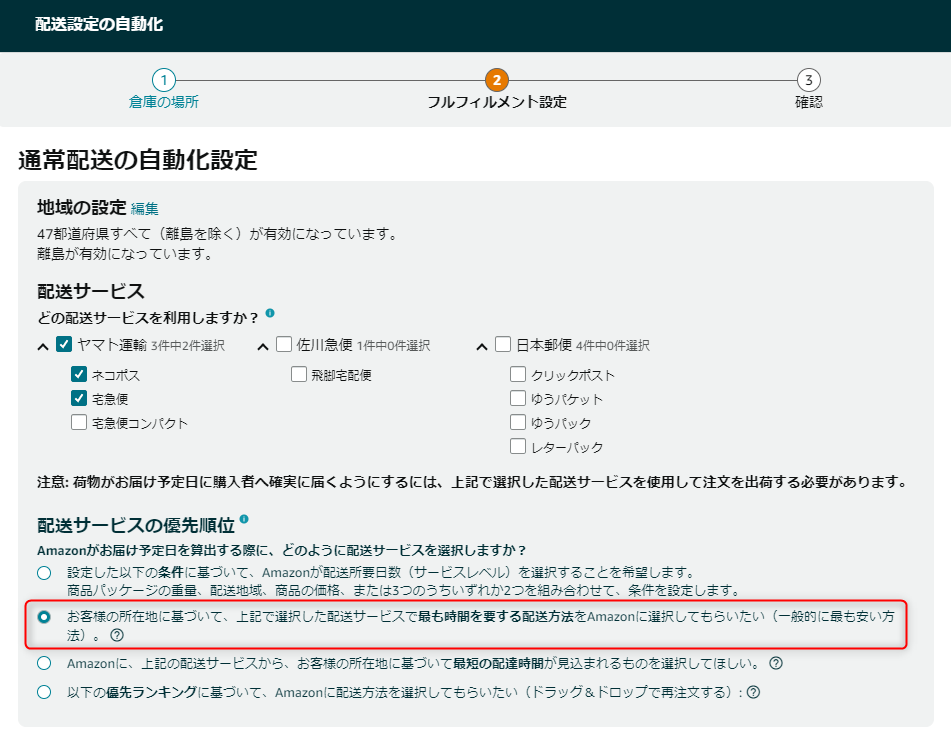Check the 宅急便コンパクト checkbox
This screenshot has height=737, width=951.
[79, 422]
